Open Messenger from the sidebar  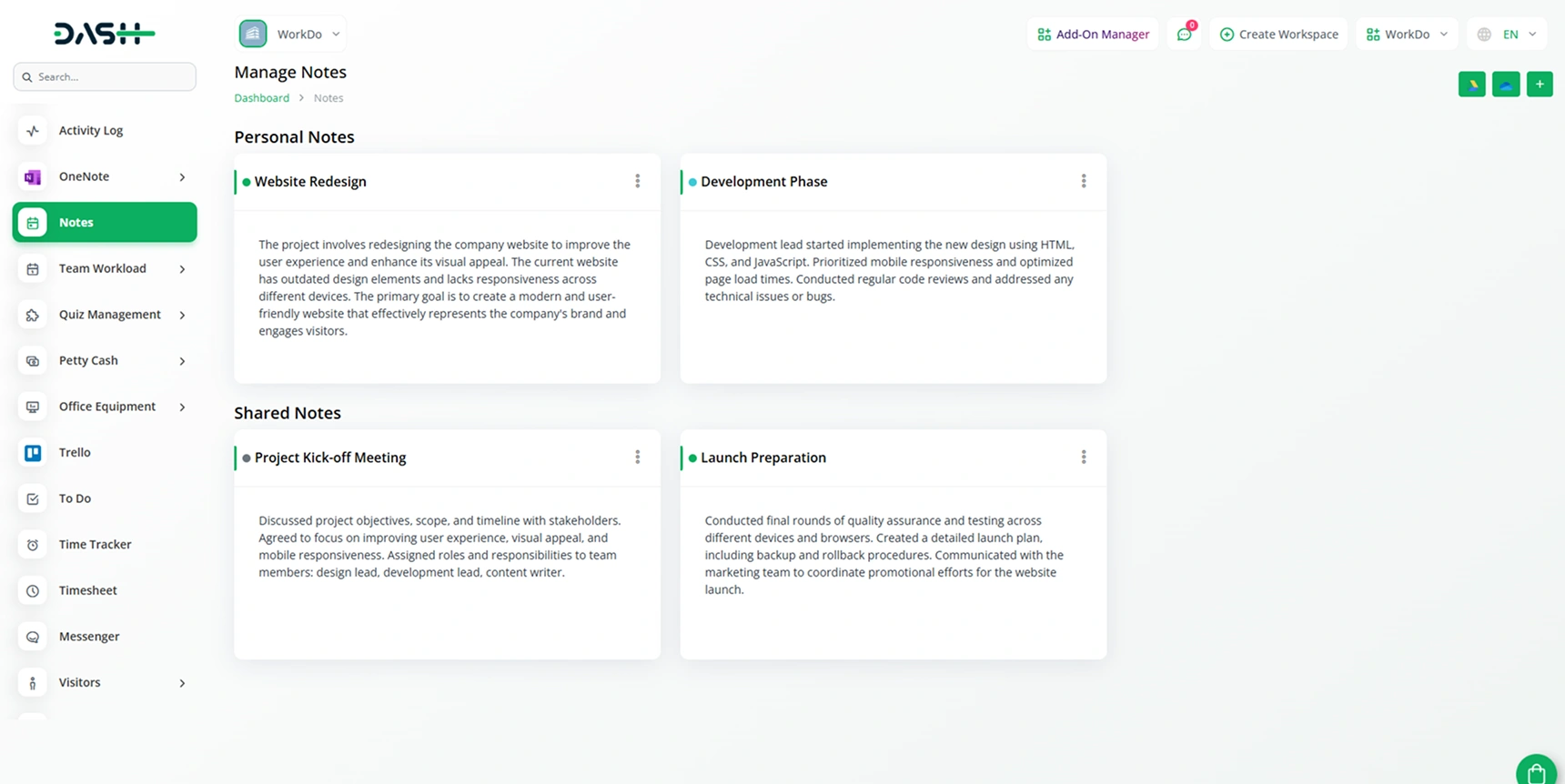click(x=89, y=637)
